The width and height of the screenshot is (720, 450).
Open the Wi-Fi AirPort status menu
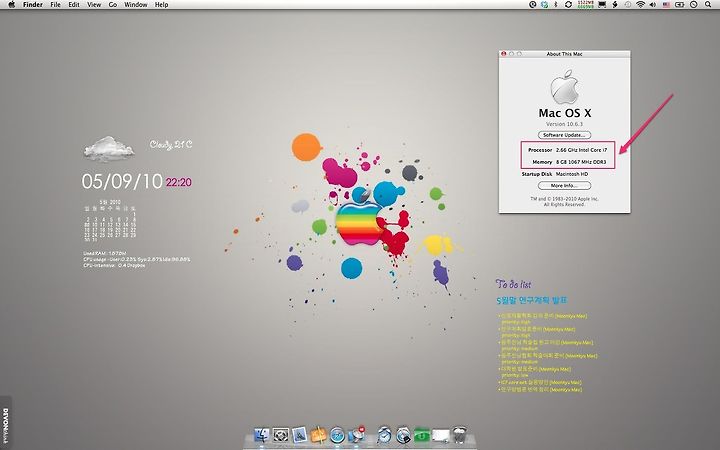coord(641,5)
